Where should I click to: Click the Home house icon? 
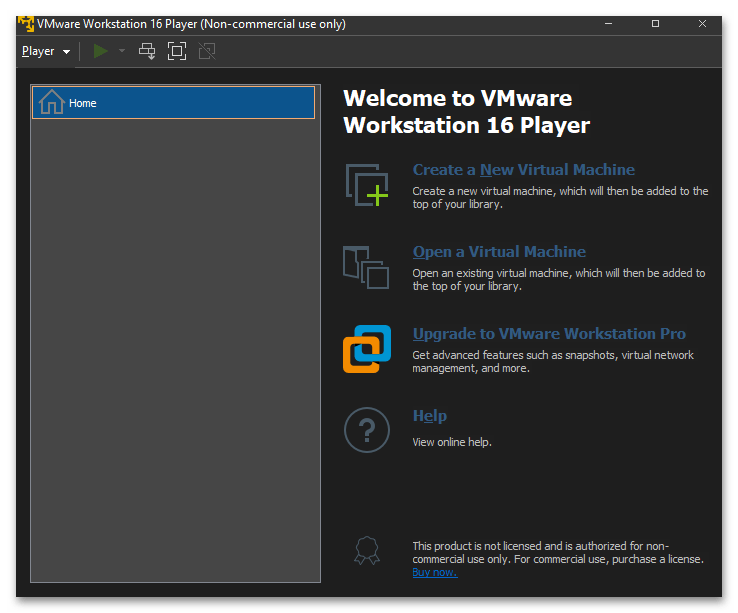tap(51, 102)
